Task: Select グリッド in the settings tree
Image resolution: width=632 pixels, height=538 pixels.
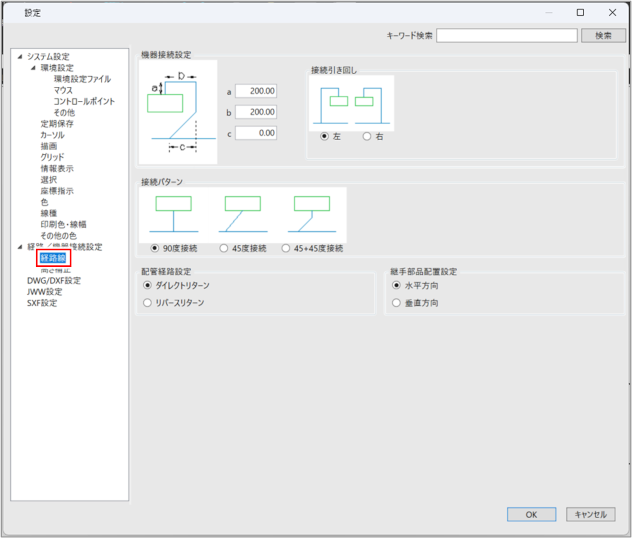Action: click(x=52, y=157)
